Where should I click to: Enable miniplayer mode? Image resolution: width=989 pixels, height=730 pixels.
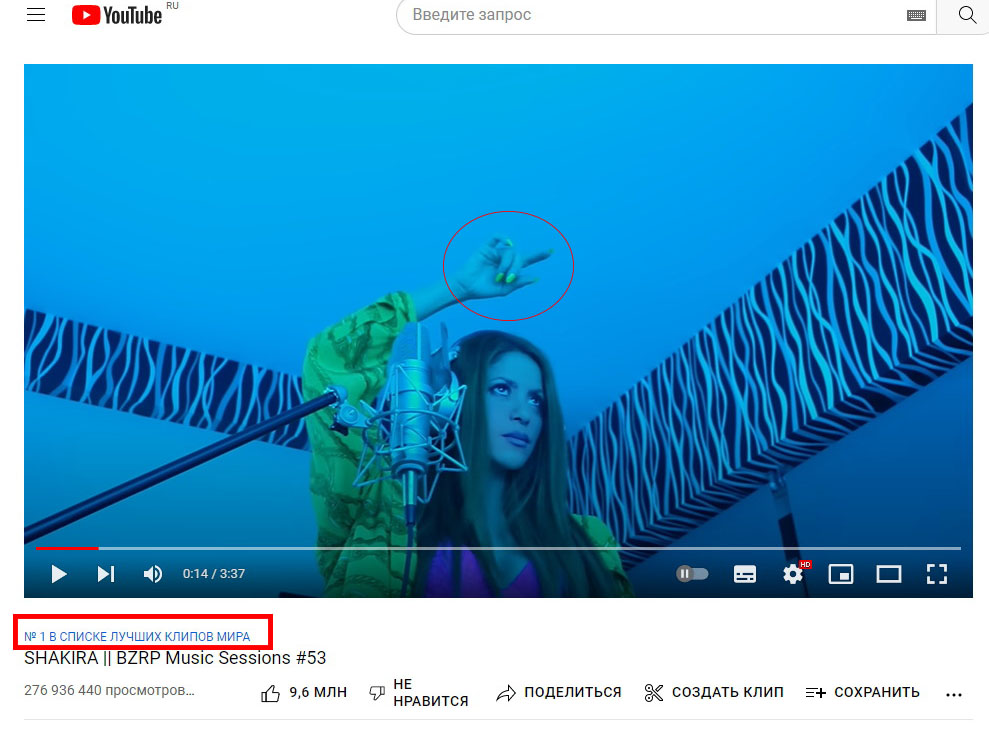click(x=841, y=574)
